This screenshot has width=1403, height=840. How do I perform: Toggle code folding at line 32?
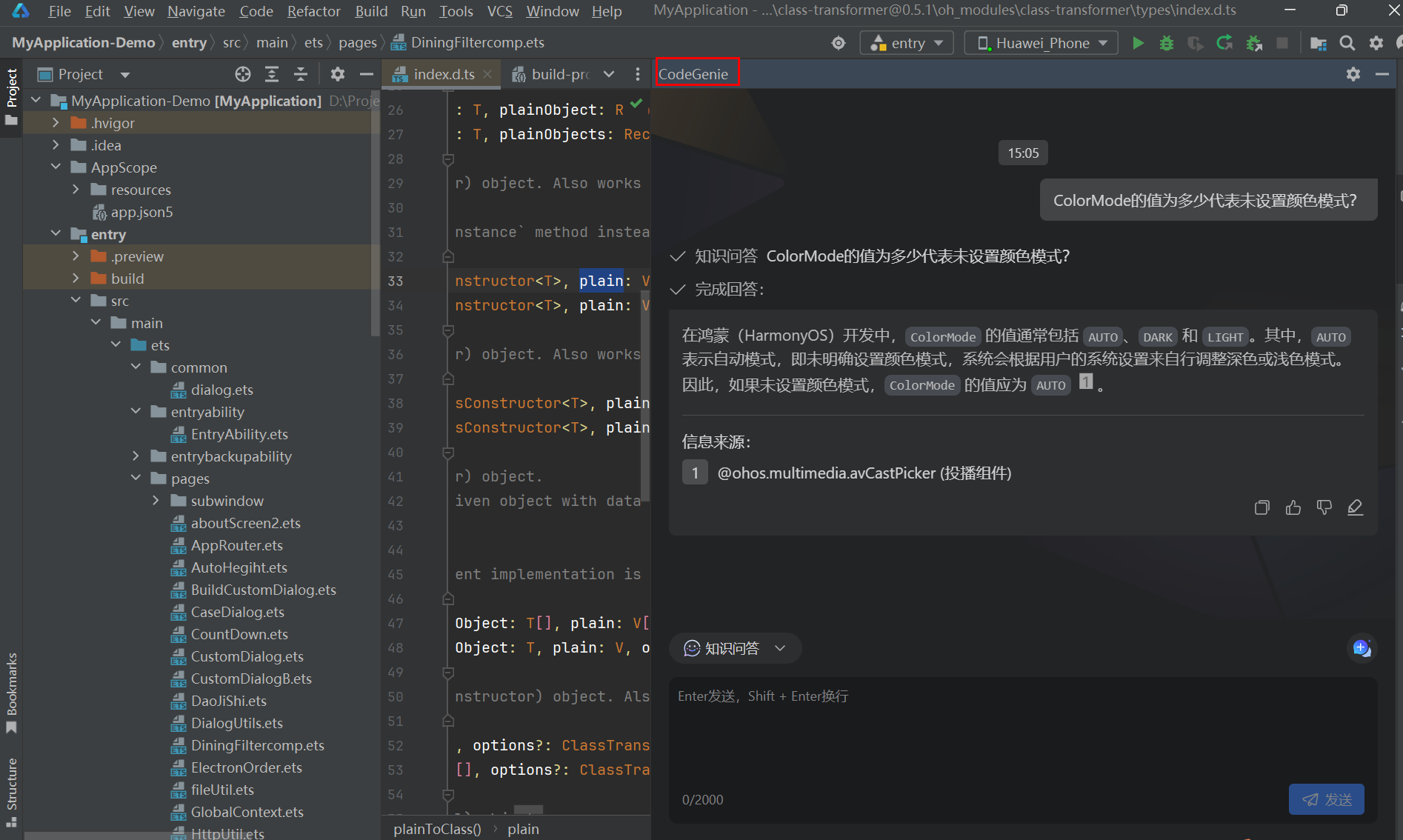pyautogui.click(x=447, y=257)
